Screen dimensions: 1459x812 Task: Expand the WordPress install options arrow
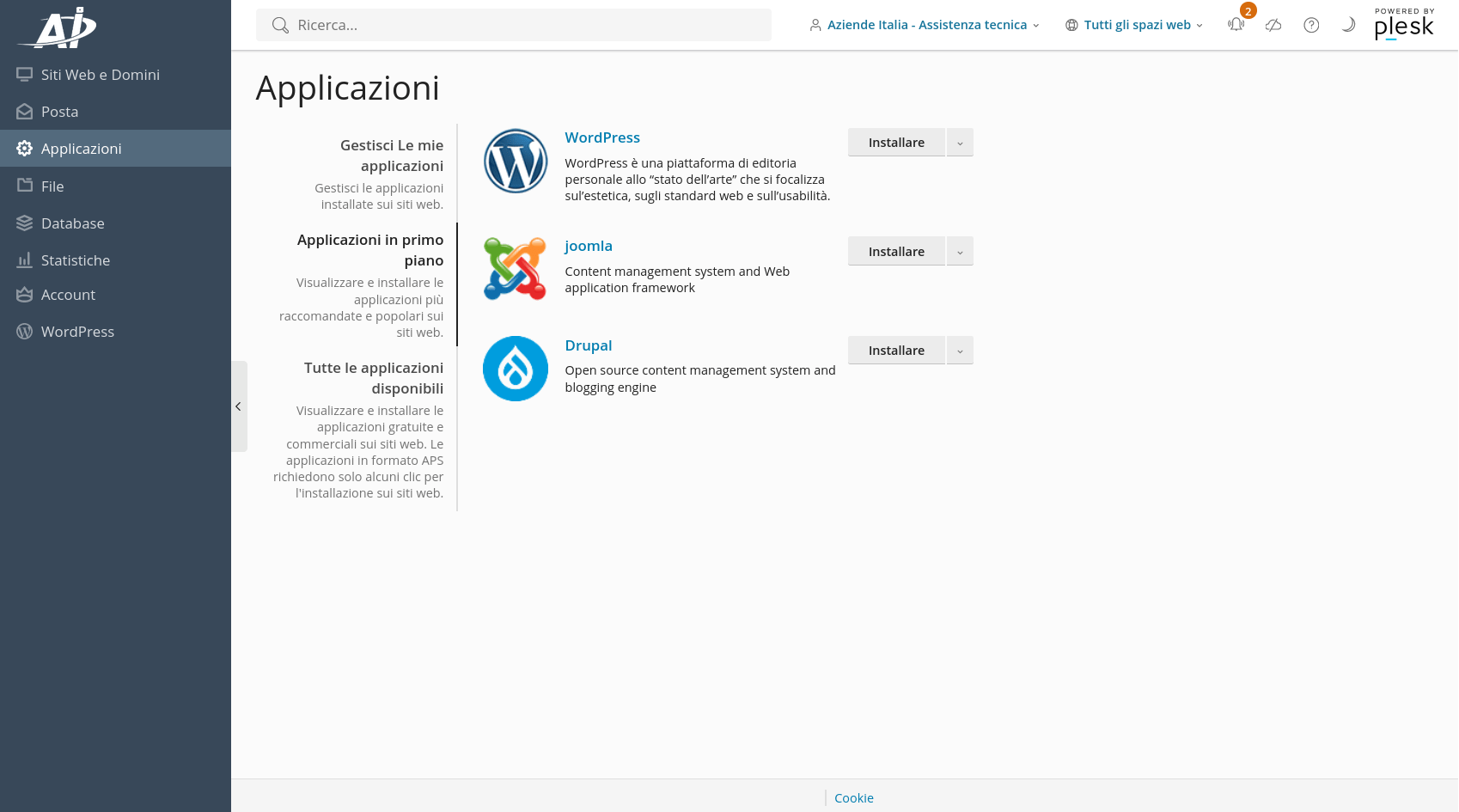[960, 143]
